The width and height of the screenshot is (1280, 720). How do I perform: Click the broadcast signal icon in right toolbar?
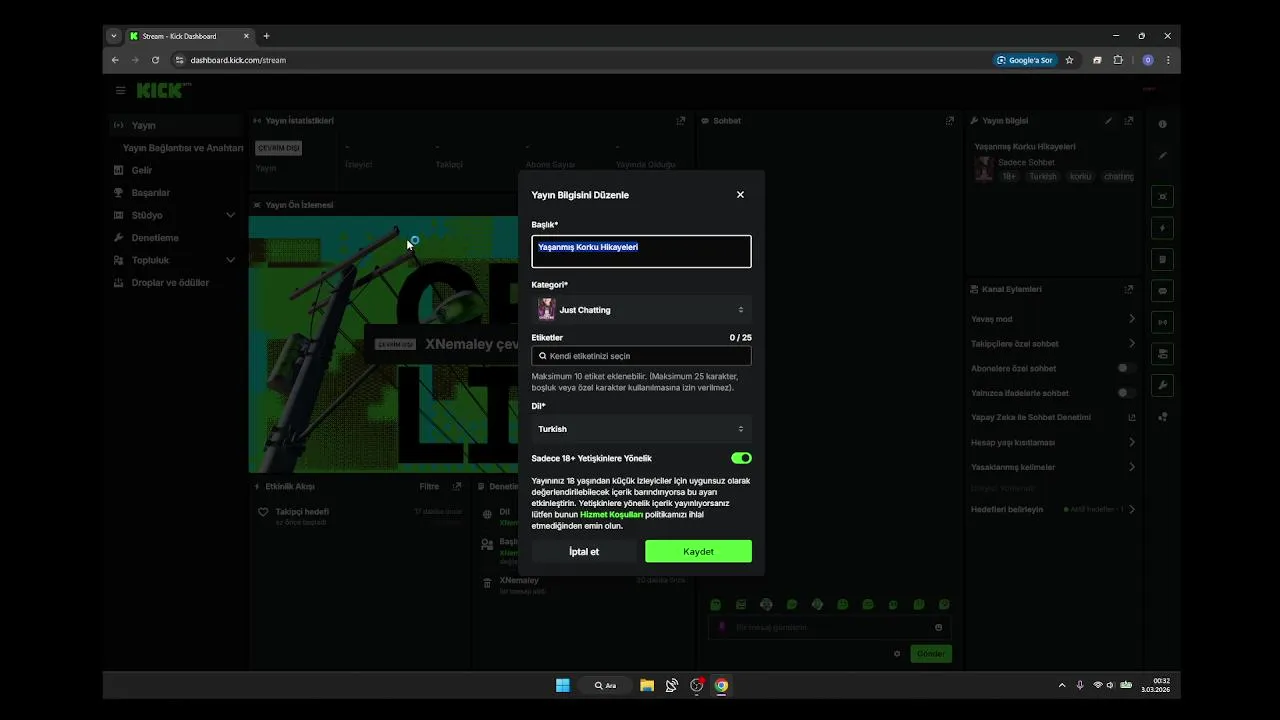pyautogui.click(x=1162, y=323)
